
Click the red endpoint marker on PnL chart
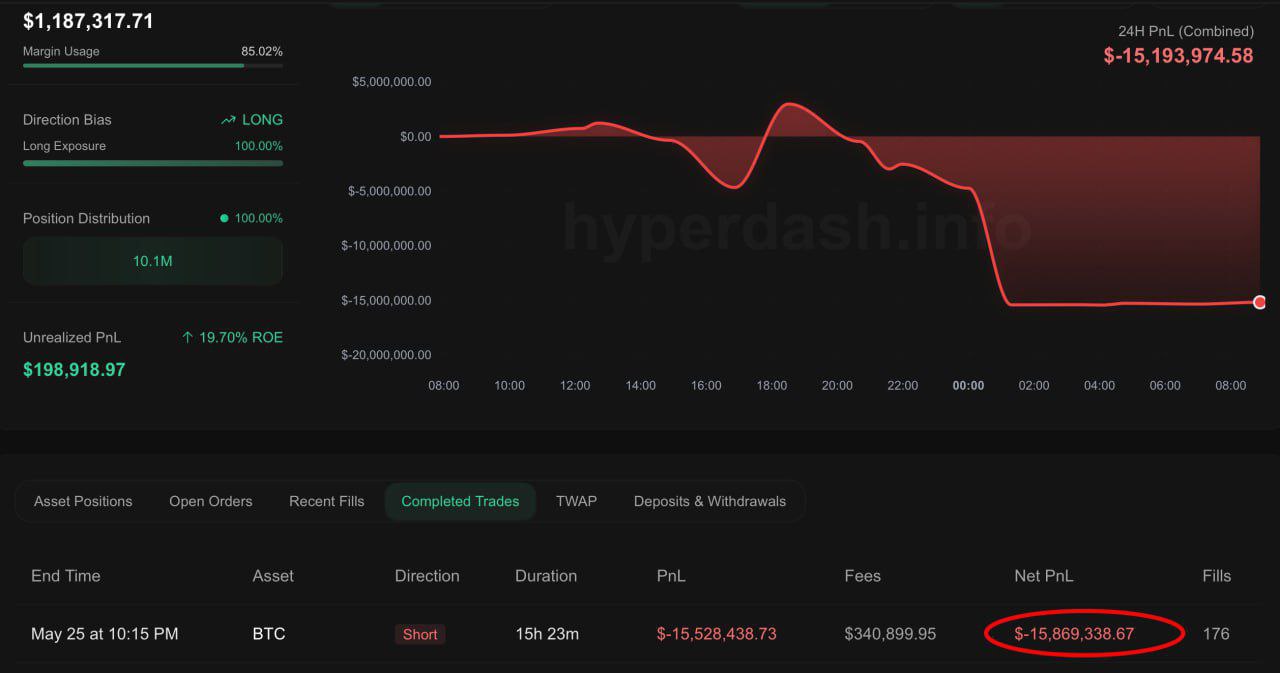tap(1259, 302)
